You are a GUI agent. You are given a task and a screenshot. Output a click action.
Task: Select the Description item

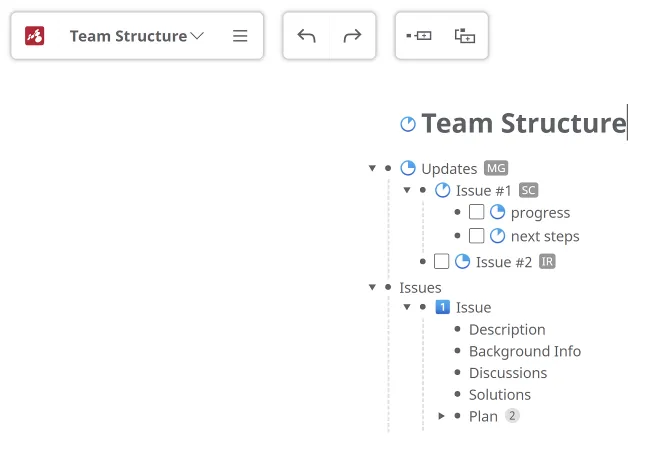pos(507,329)
